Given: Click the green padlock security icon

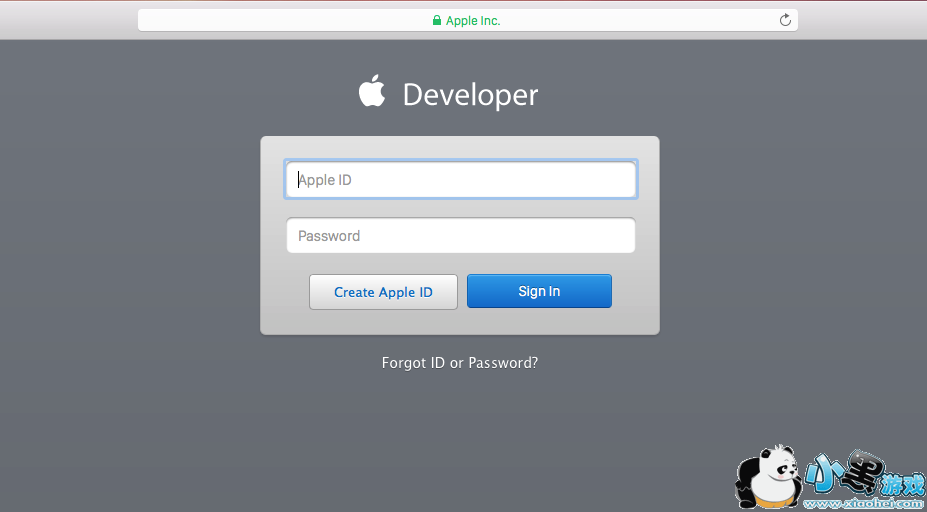Looking at the screenshot, I should coord(437,21).
